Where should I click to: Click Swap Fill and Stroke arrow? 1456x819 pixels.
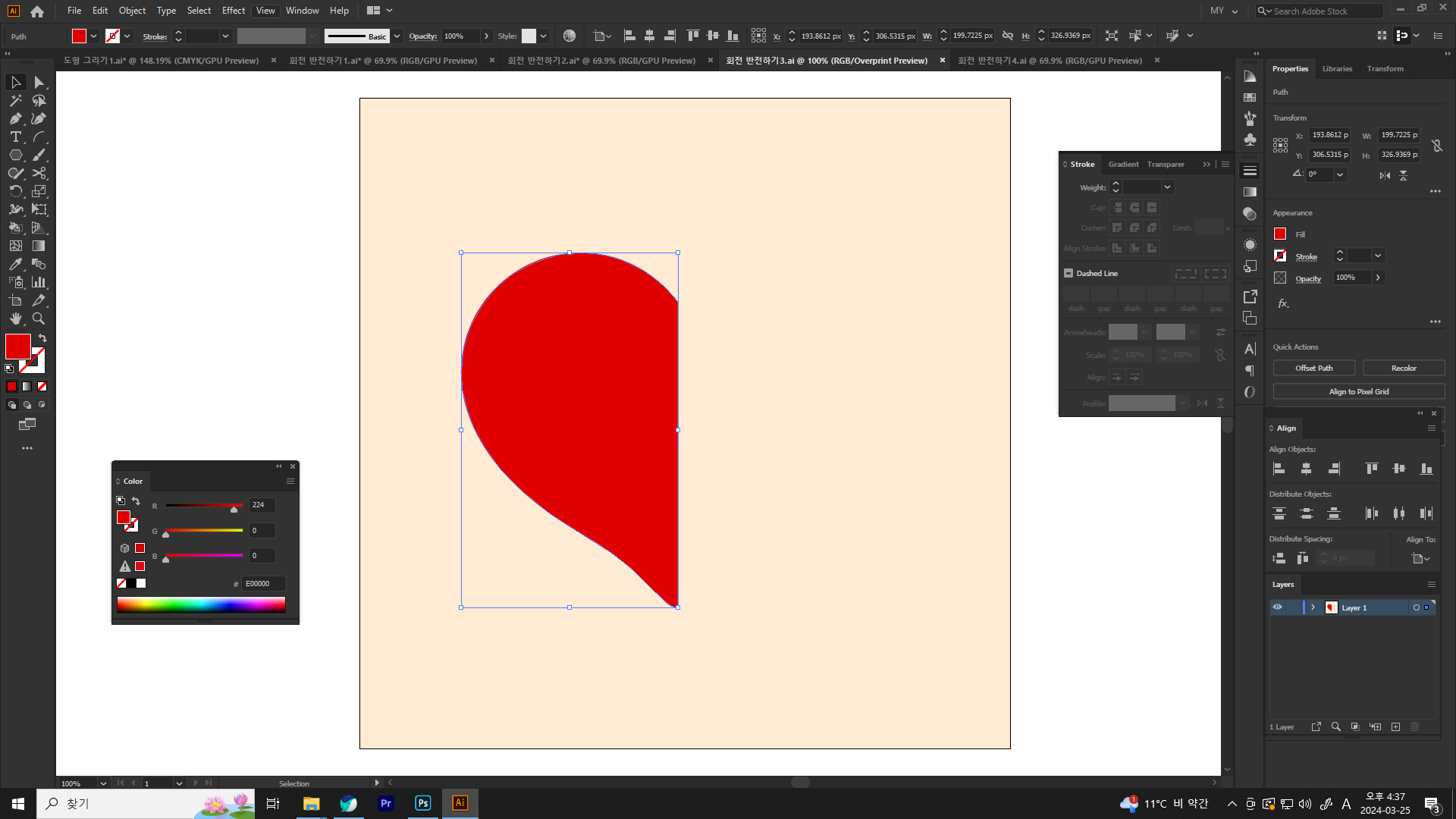coord(42,338)
